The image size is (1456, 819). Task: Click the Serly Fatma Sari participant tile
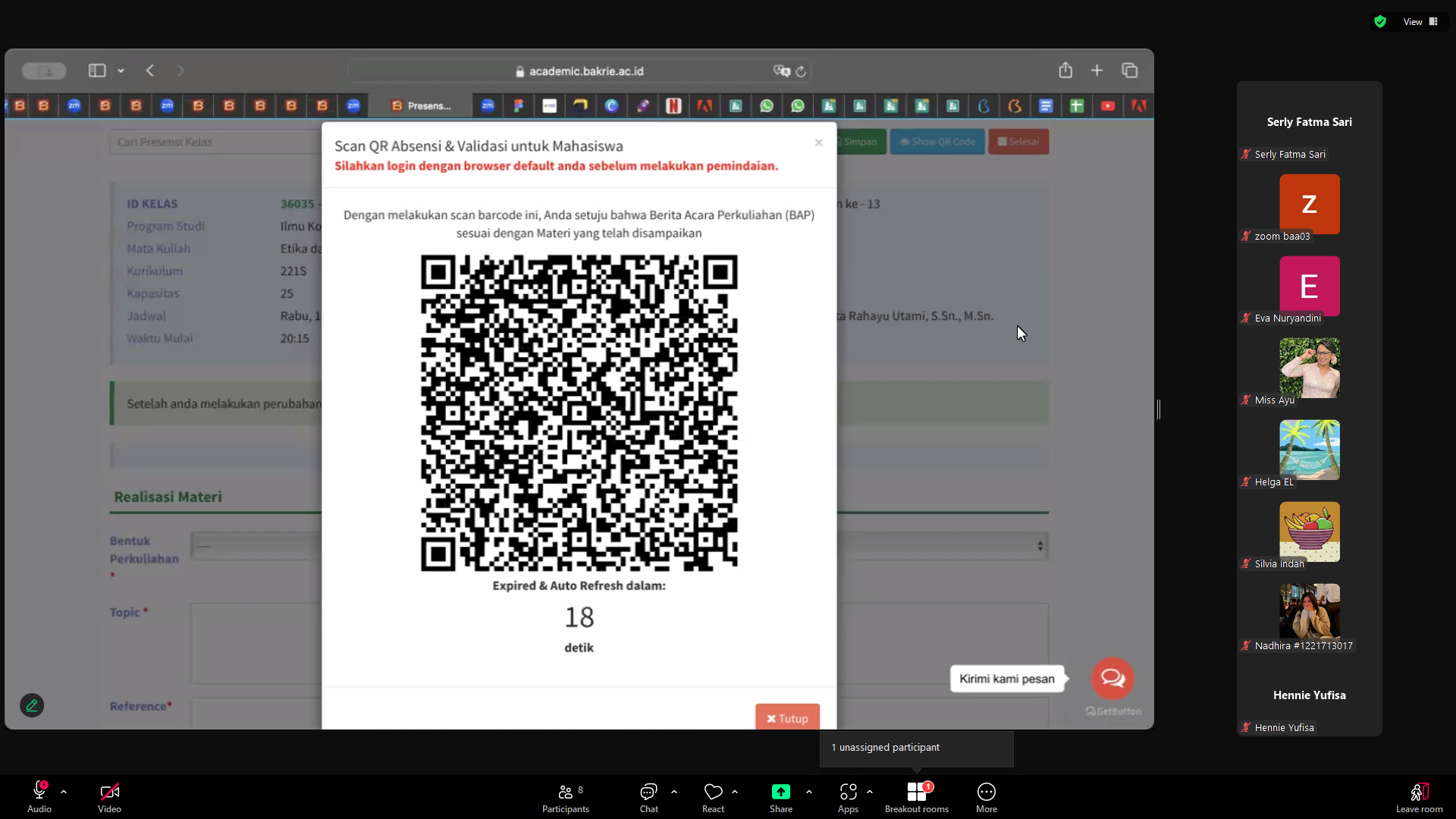click(x=1310, y=122)
